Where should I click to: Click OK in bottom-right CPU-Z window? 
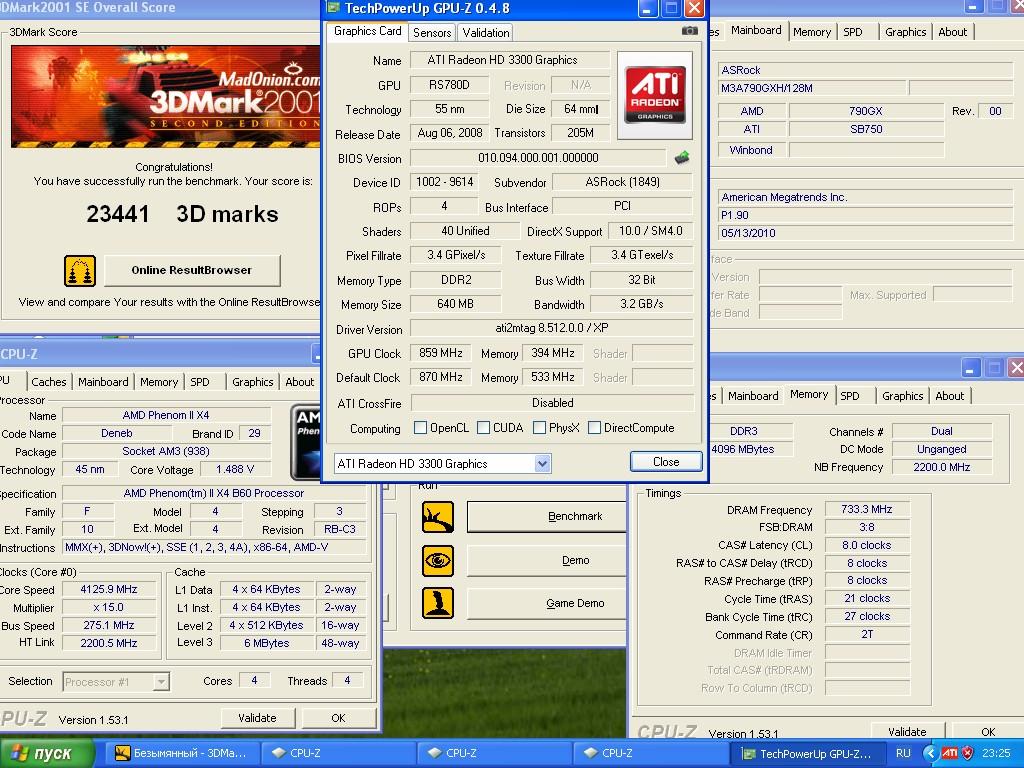(x=988, y=731)
